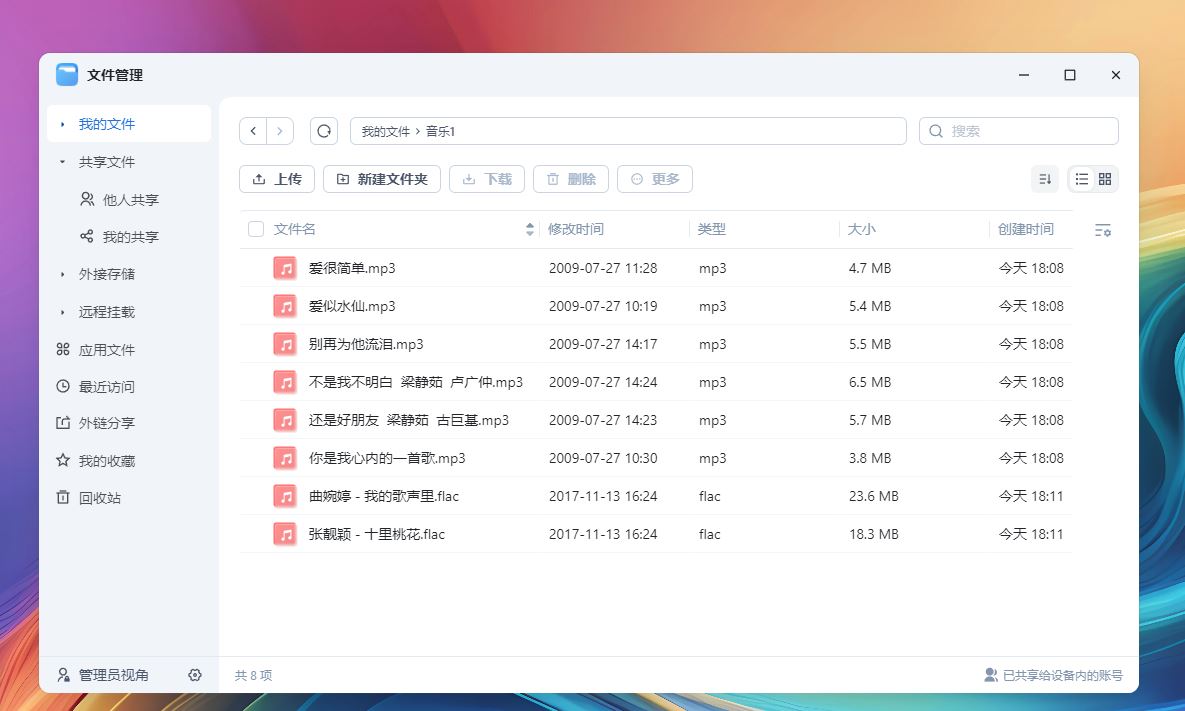Select file name 别再为他流泪.mp3
Screen dimensions: 1185x711
[x=366, y=344]
